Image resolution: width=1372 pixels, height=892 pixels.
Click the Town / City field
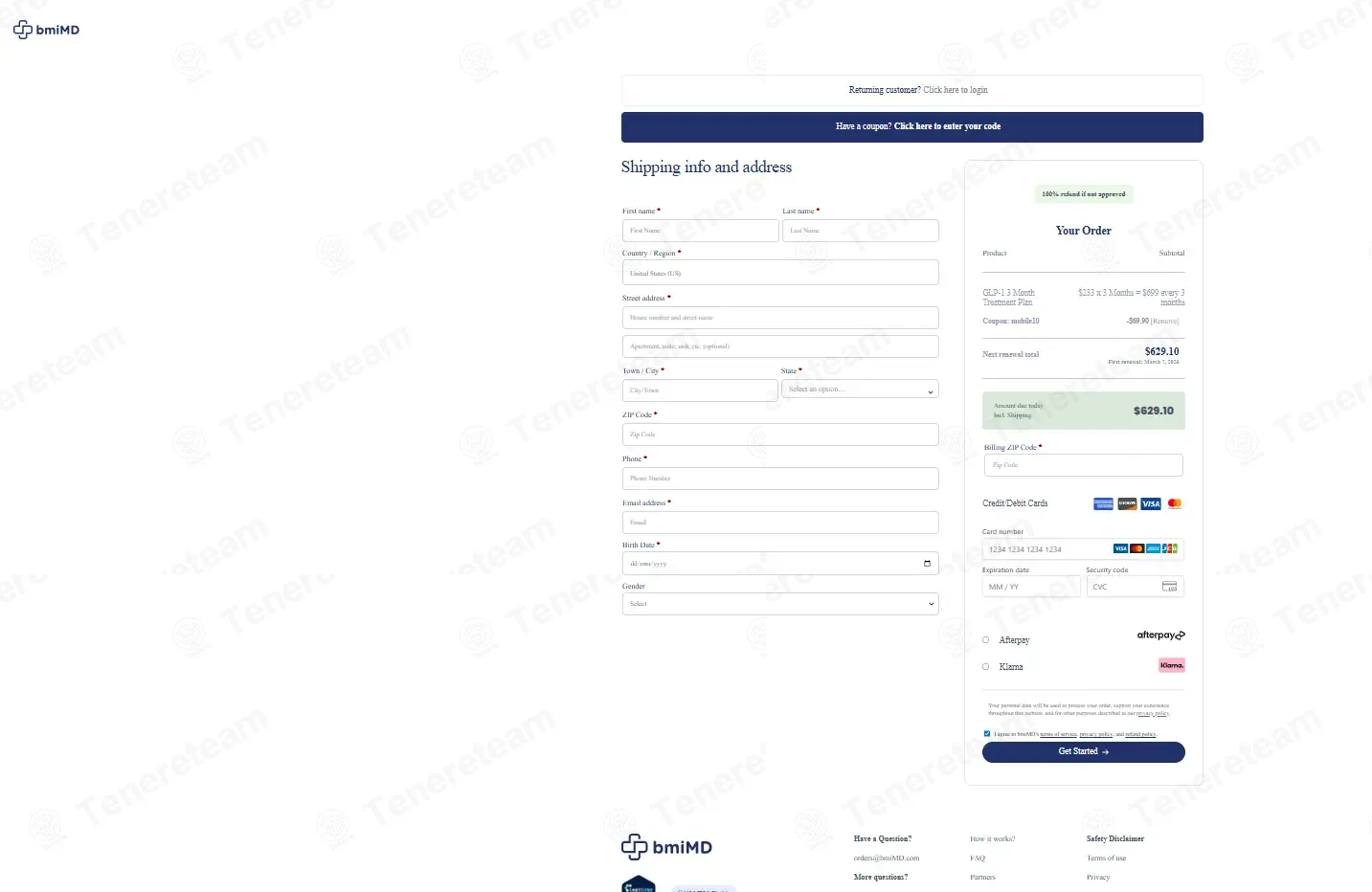pos(700,390)
